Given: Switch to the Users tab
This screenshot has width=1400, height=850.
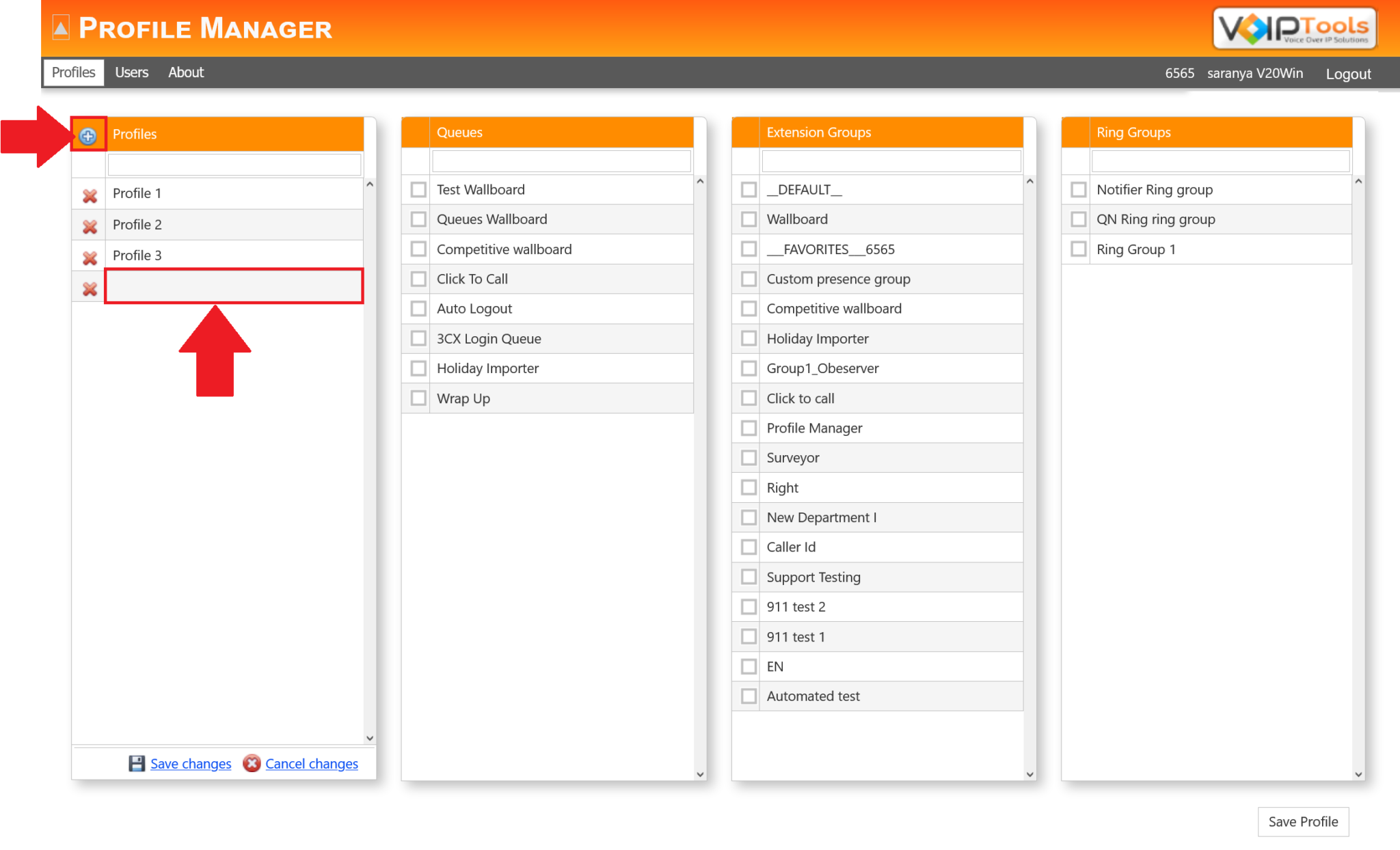Looking at the screenshot, I should point(131,72).
